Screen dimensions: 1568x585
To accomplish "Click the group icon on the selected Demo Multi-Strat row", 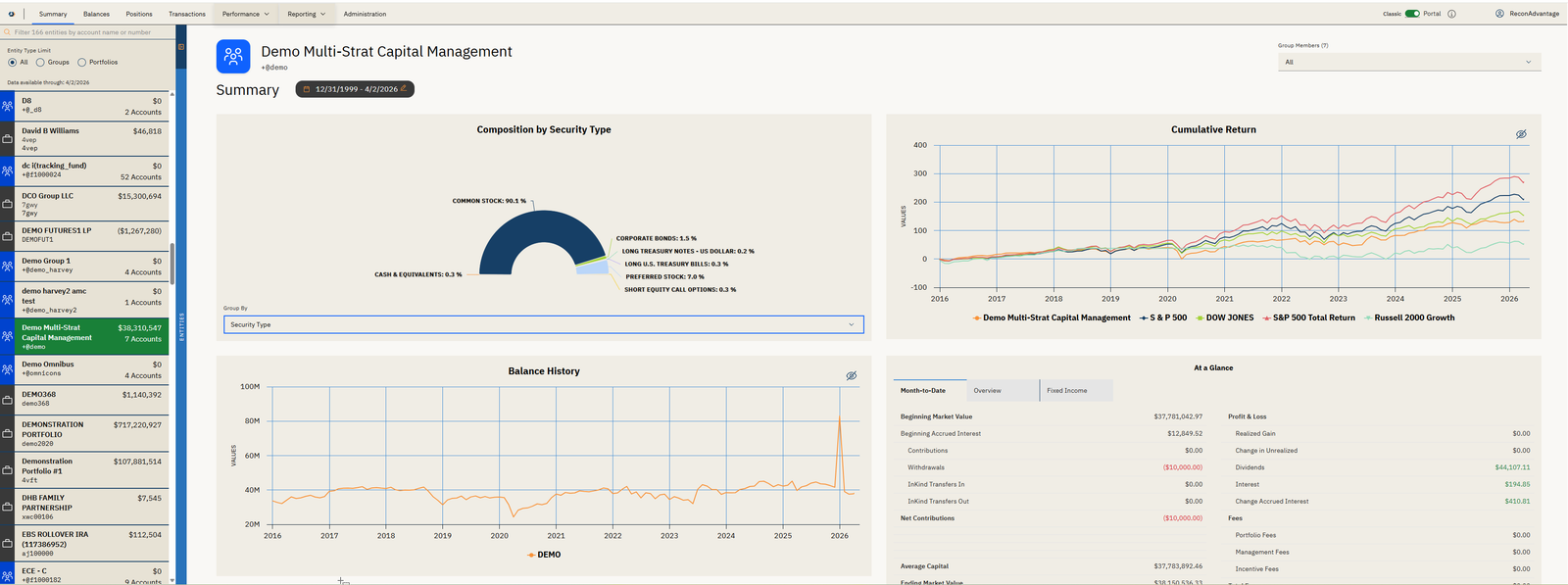I will pos(7,336).
